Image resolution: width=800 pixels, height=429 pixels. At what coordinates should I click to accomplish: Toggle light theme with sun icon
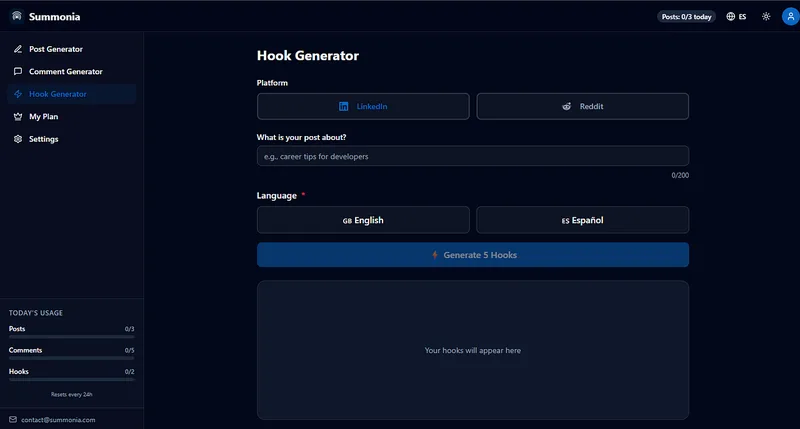[766, 16]
